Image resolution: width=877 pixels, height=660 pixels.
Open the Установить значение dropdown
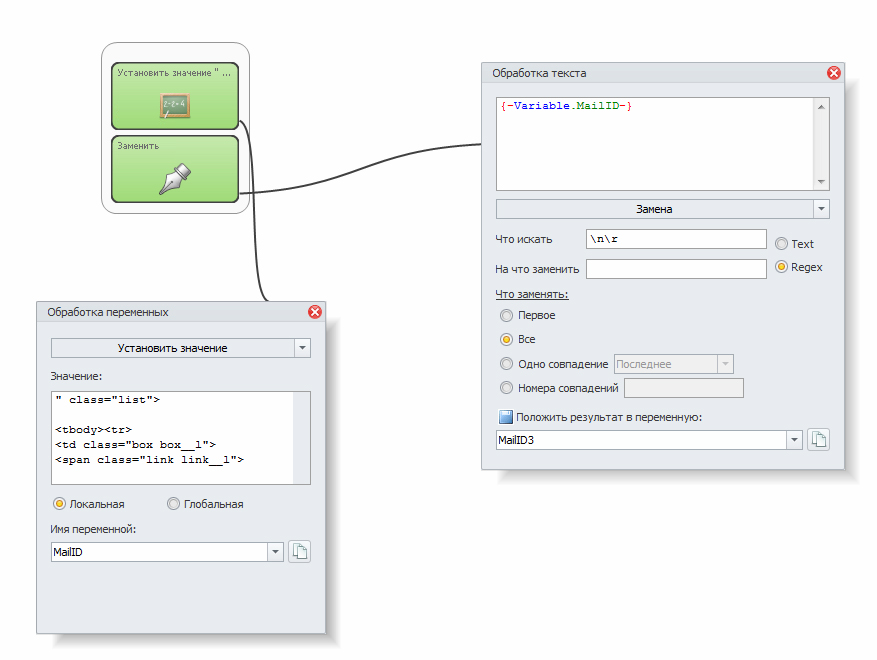click(x=302, y=348)
